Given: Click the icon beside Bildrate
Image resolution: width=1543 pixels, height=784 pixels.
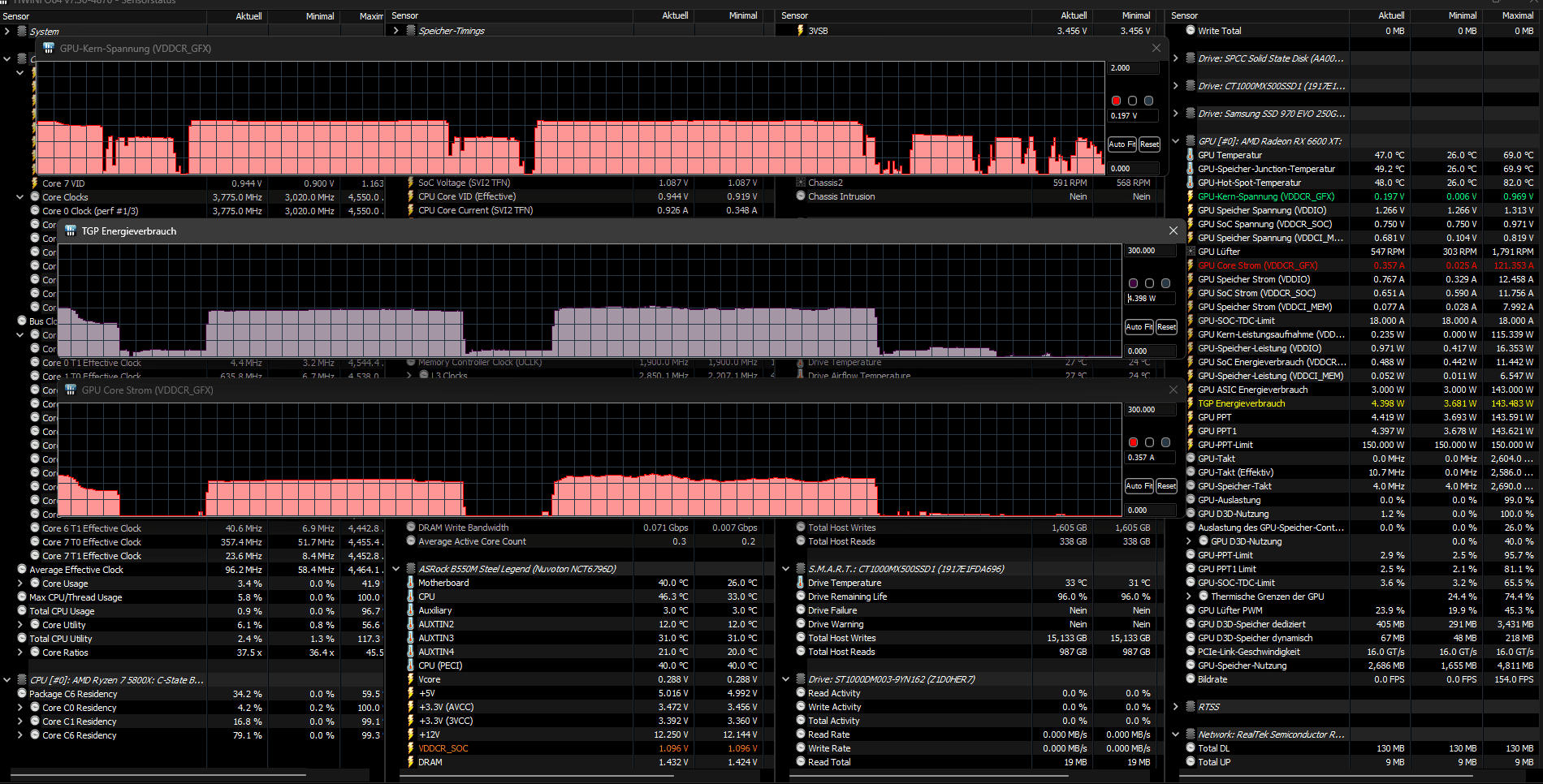Looking at the screenshot, I should coord(1191,679).
